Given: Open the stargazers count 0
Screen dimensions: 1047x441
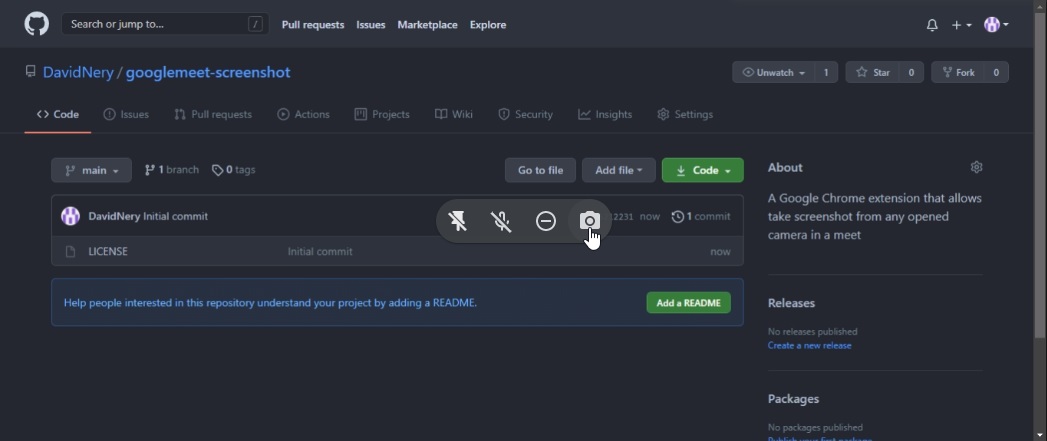Looking at the screenshot, I should [911, 72].
